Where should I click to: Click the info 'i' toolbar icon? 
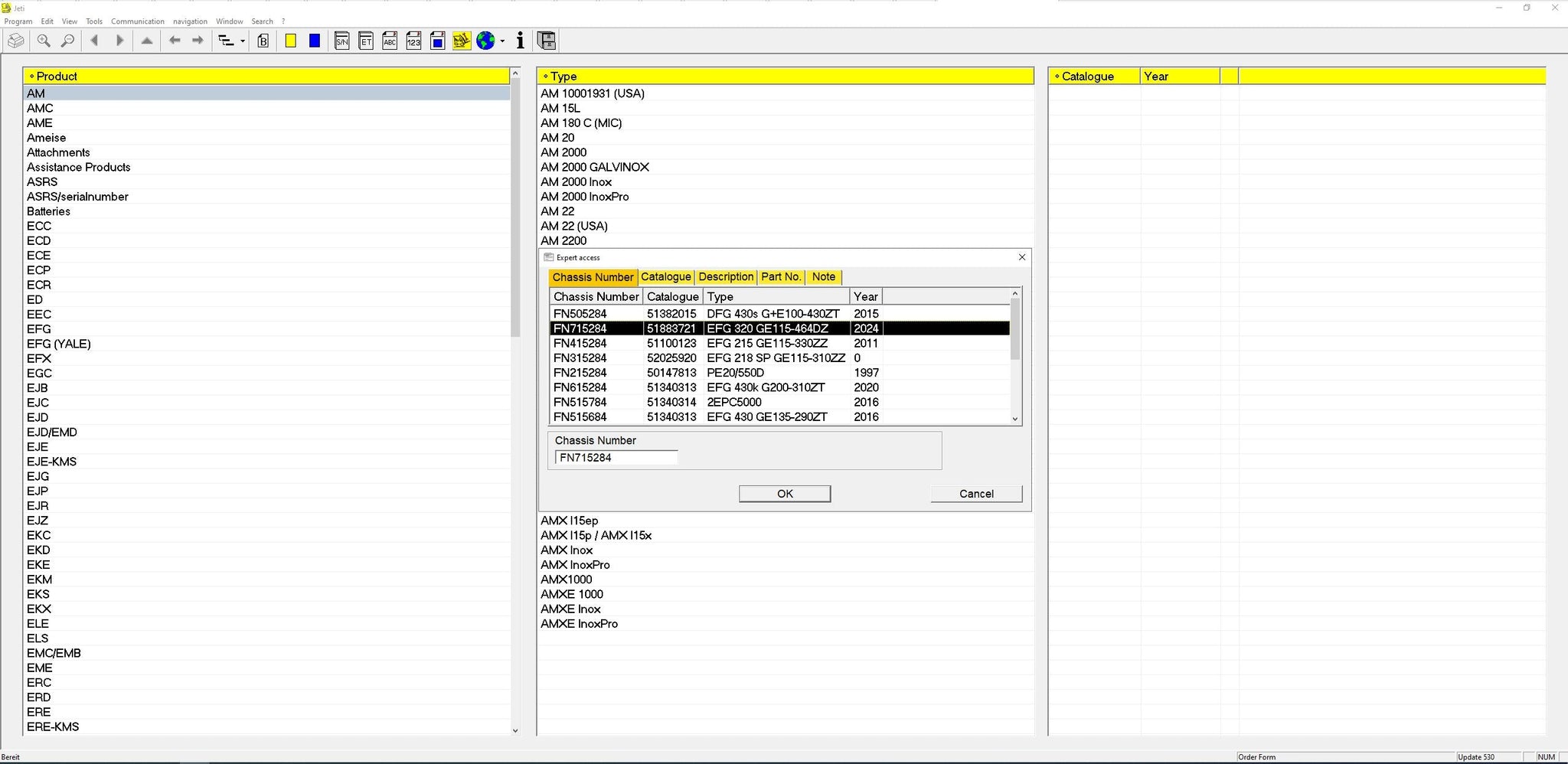tap(521, 41)
